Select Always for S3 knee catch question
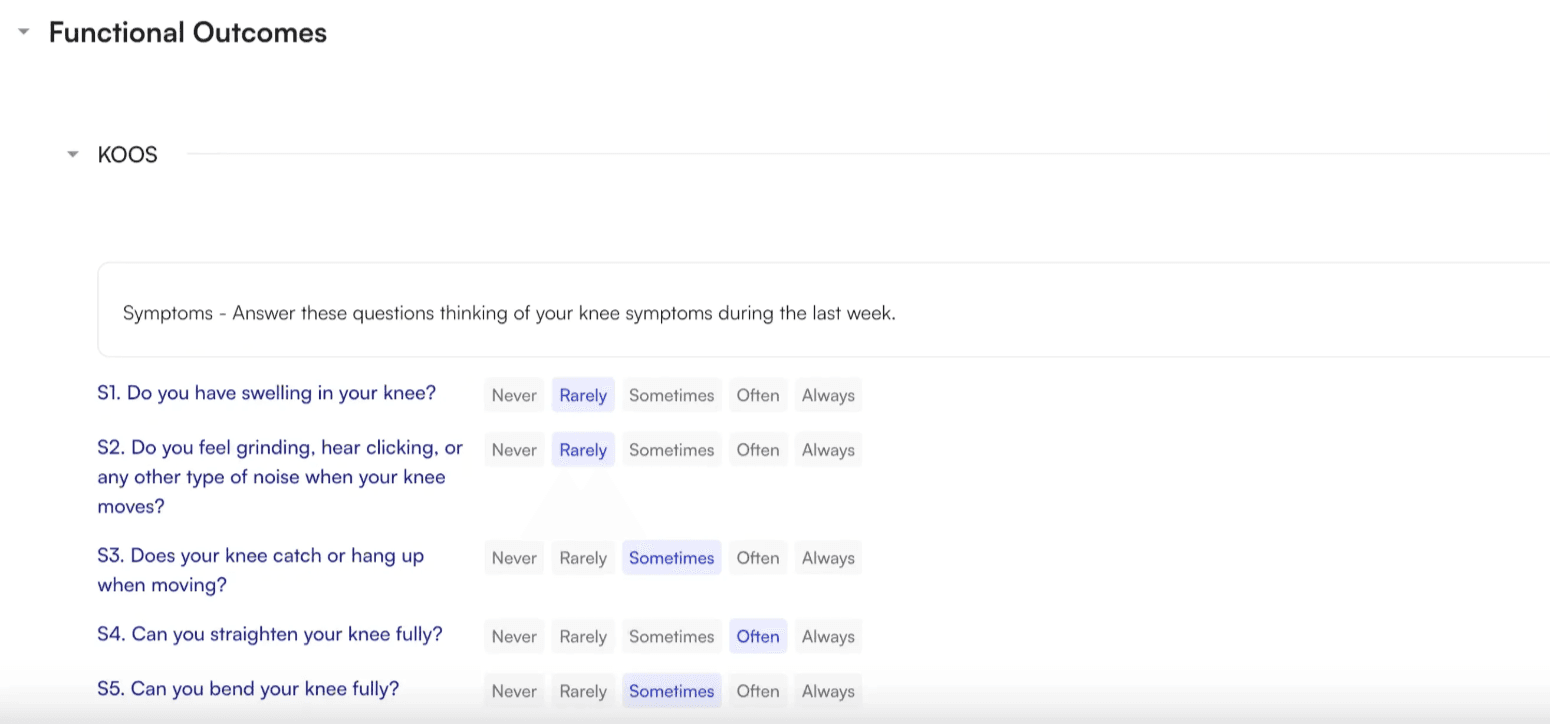1550x724 pixels. [x=828, y=558]
